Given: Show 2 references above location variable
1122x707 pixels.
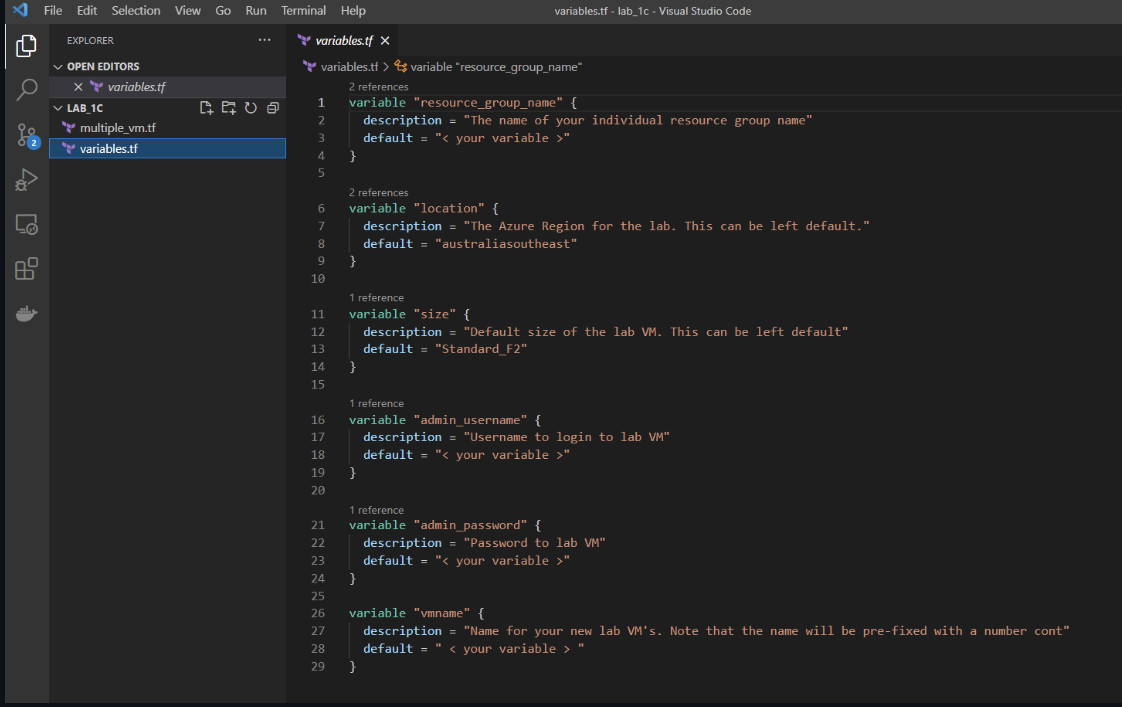Looking at the screenshot, I should click(x=379, y=192).
